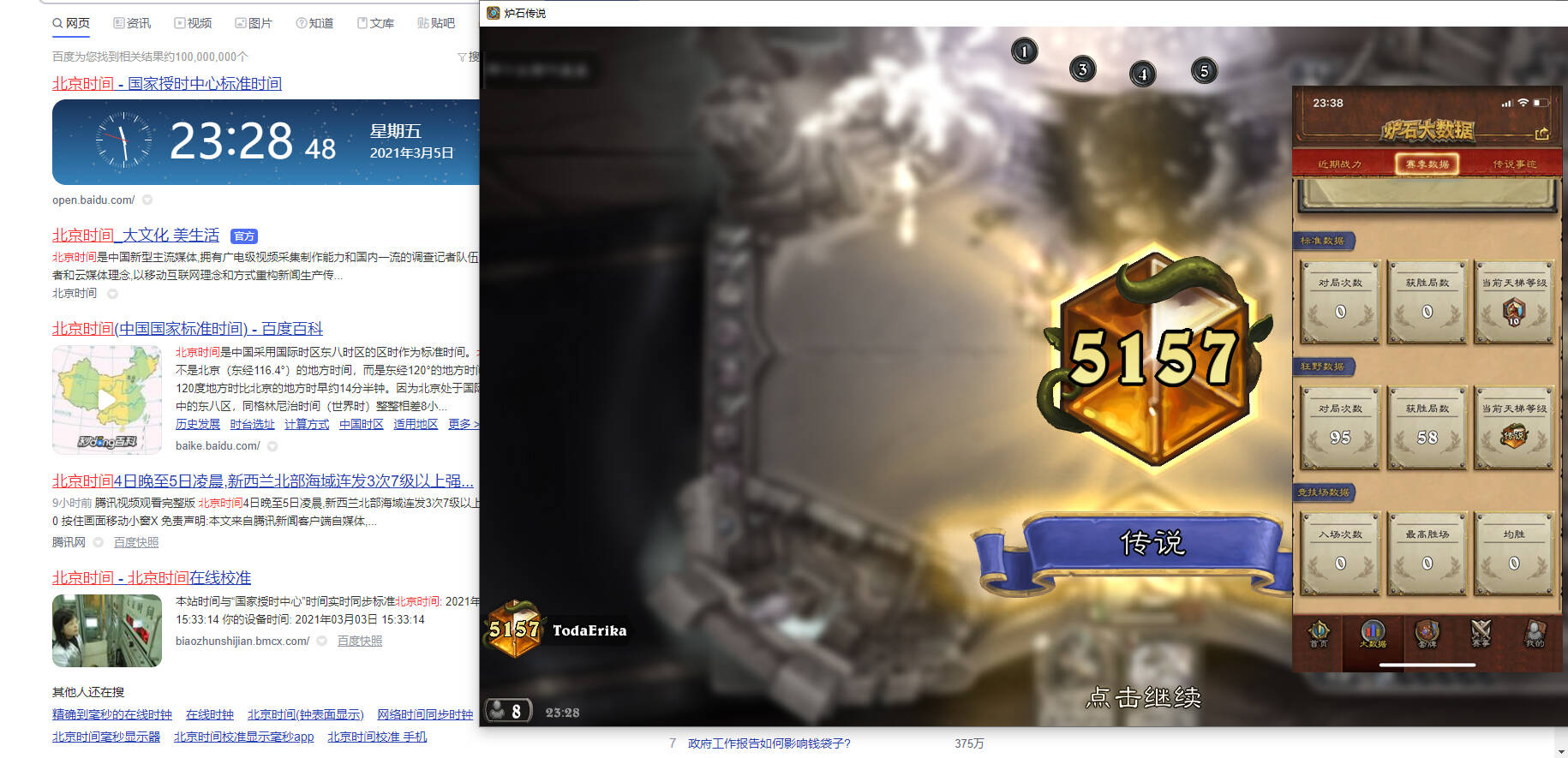Select the 赛季数据 tab
1568x758 pixels.
(x=1427, y=164)
